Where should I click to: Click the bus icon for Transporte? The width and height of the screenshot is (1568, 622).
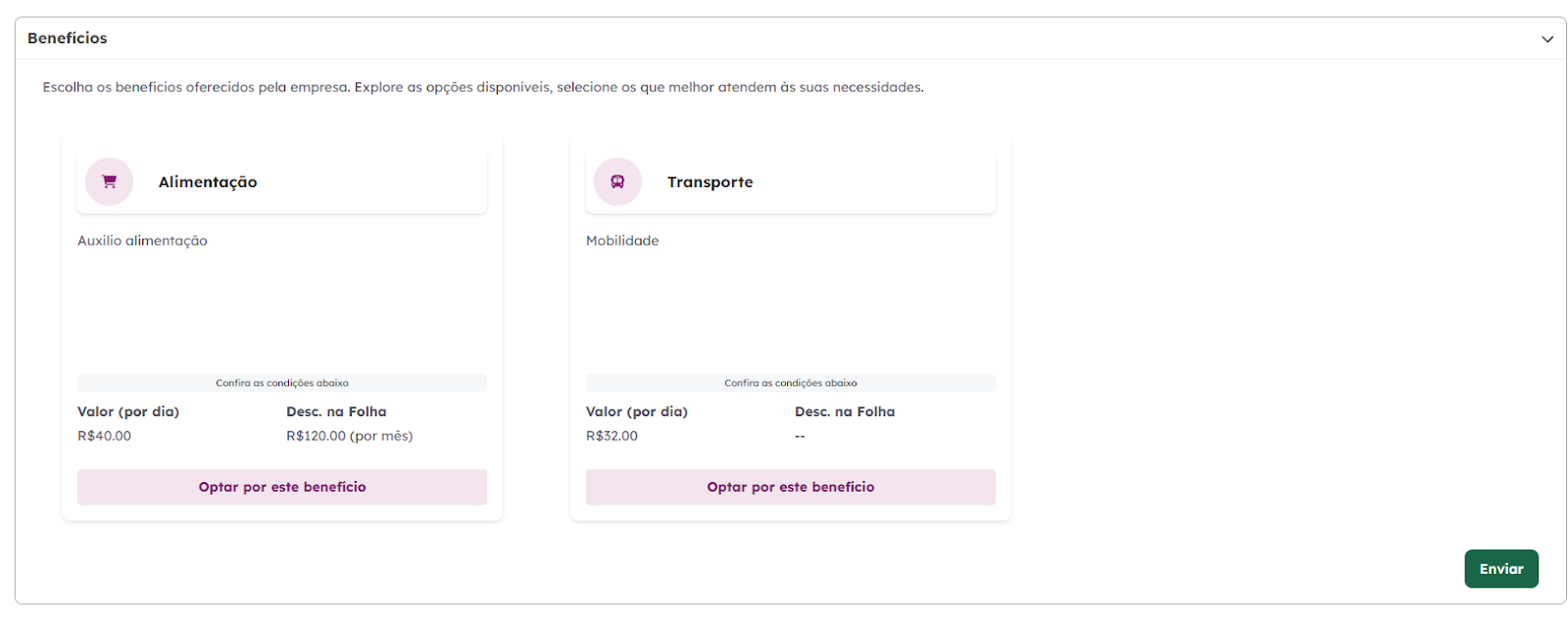point(617,182)
